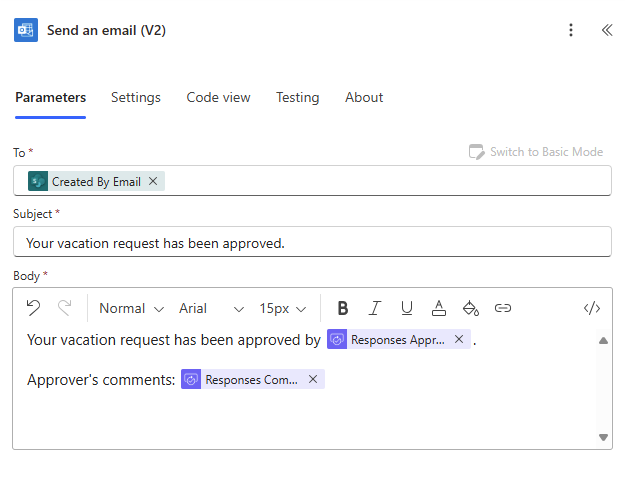Open the Arial font family dropdown

[211, 308]
